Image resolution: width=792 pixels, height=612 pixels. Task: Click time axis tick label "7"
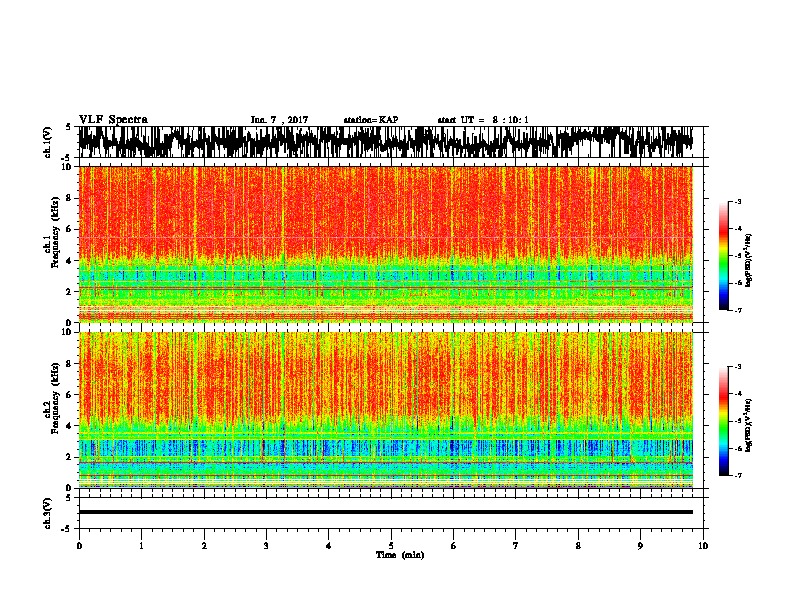point(516,546)
